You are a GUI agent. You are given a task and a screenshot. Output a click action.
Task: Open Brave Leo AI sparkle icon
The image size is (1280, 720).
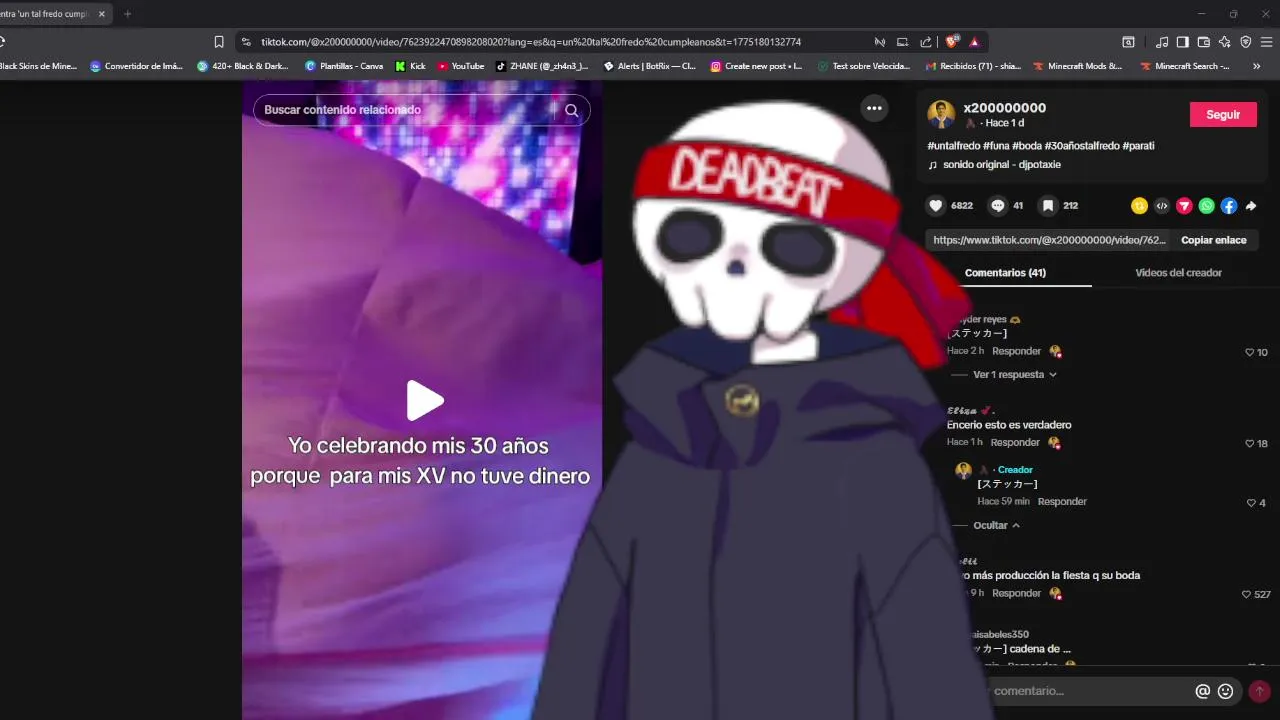pyautogui.click(x=1225, y=42)
